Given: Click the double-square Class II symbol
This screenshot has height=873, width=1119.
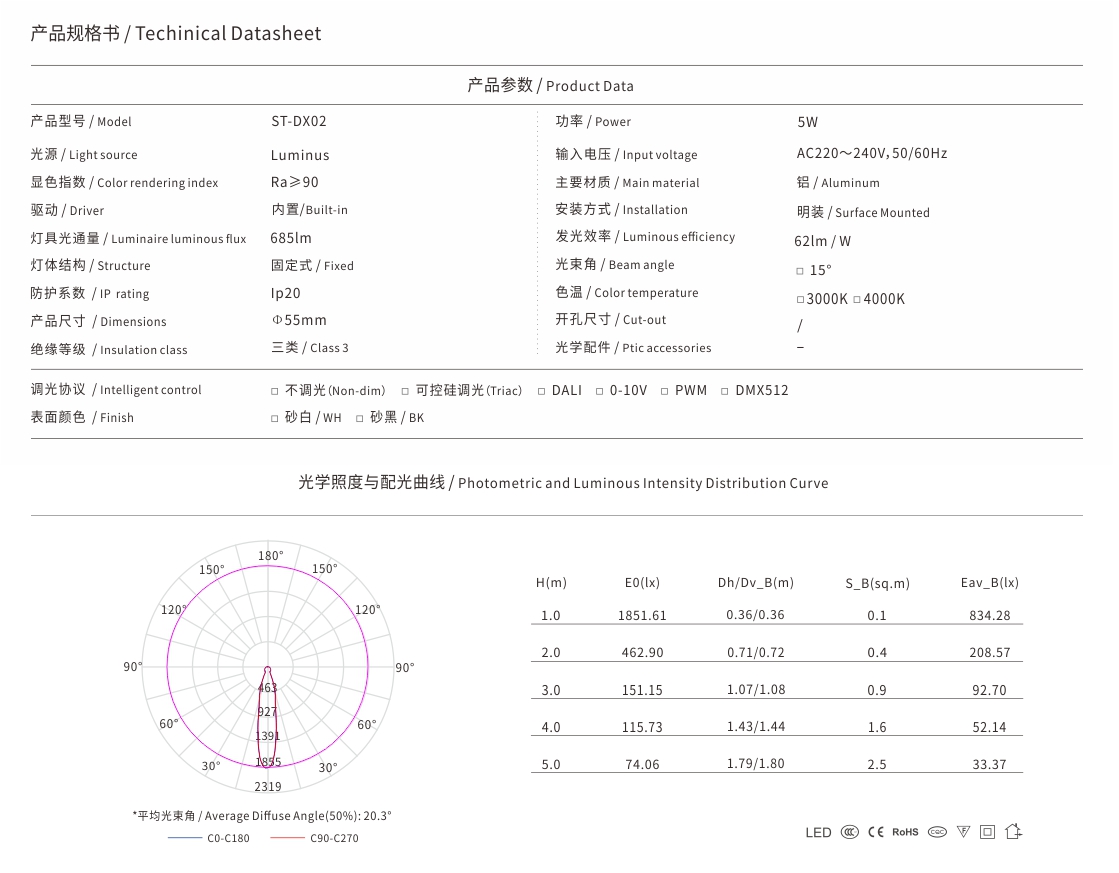Looking at the screenshot, I should pos(987,832).
